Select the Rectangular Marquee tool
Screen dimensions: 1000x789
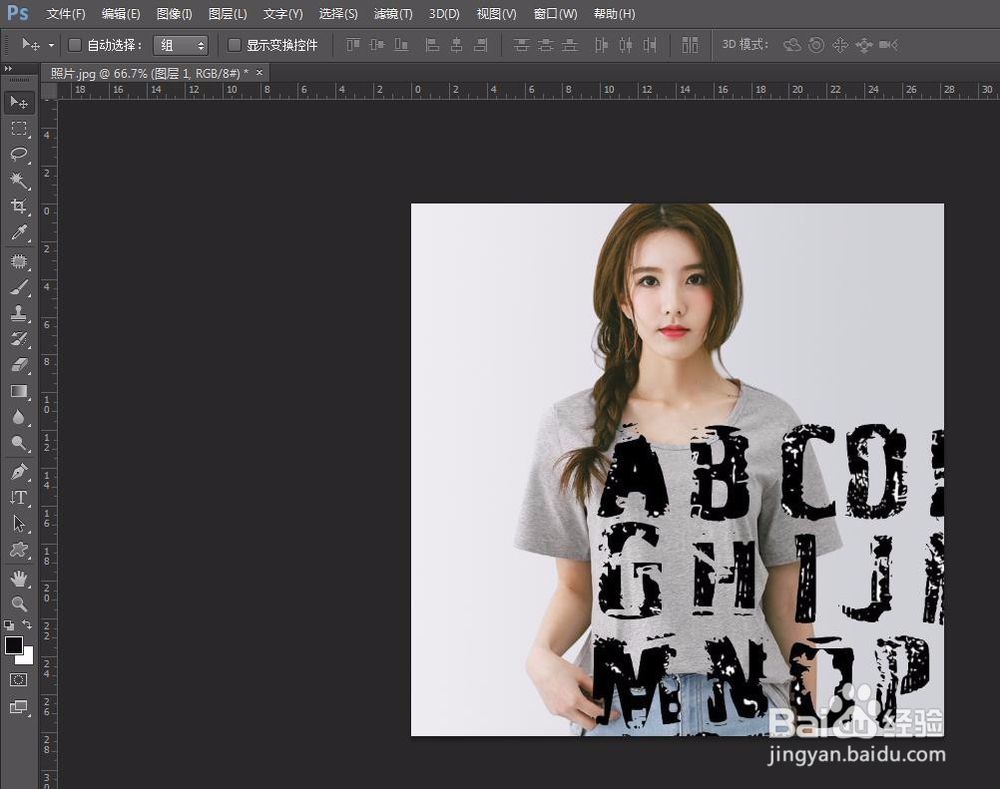click(19, 128)
